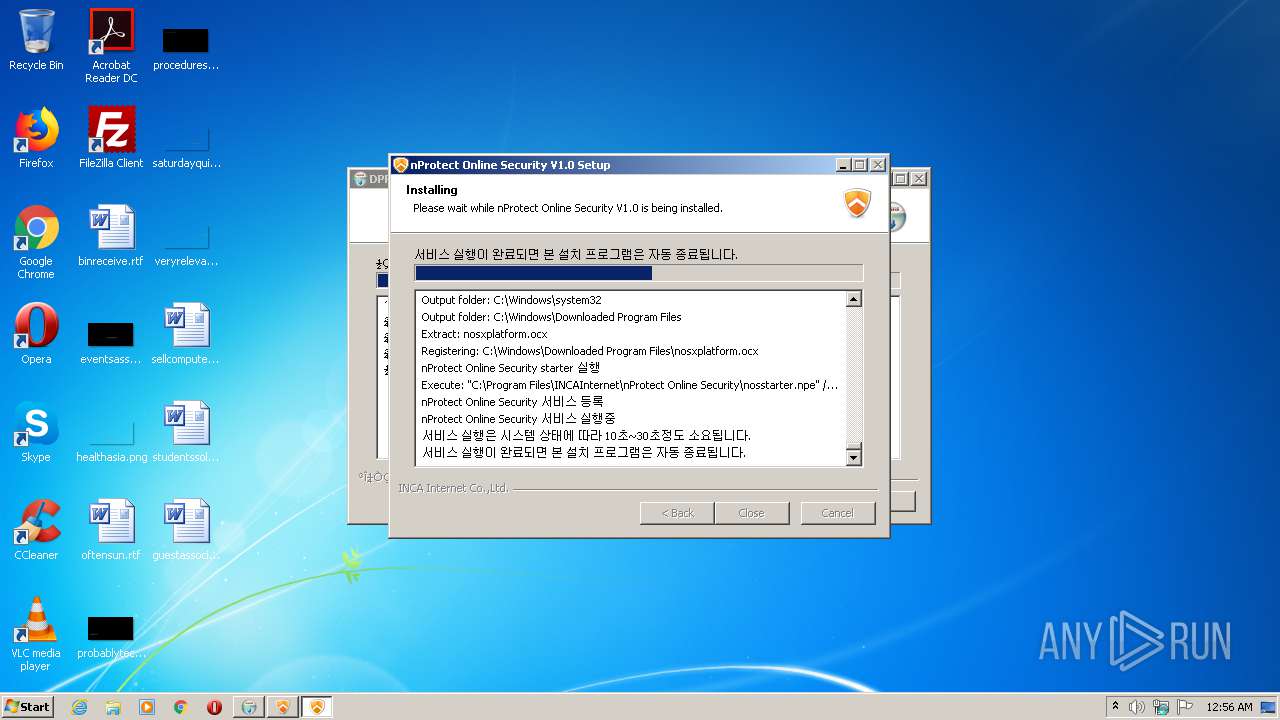Maximize the nProtect Online Security setup window
Screen dimensions: 1280x720
tap(860, 165)
